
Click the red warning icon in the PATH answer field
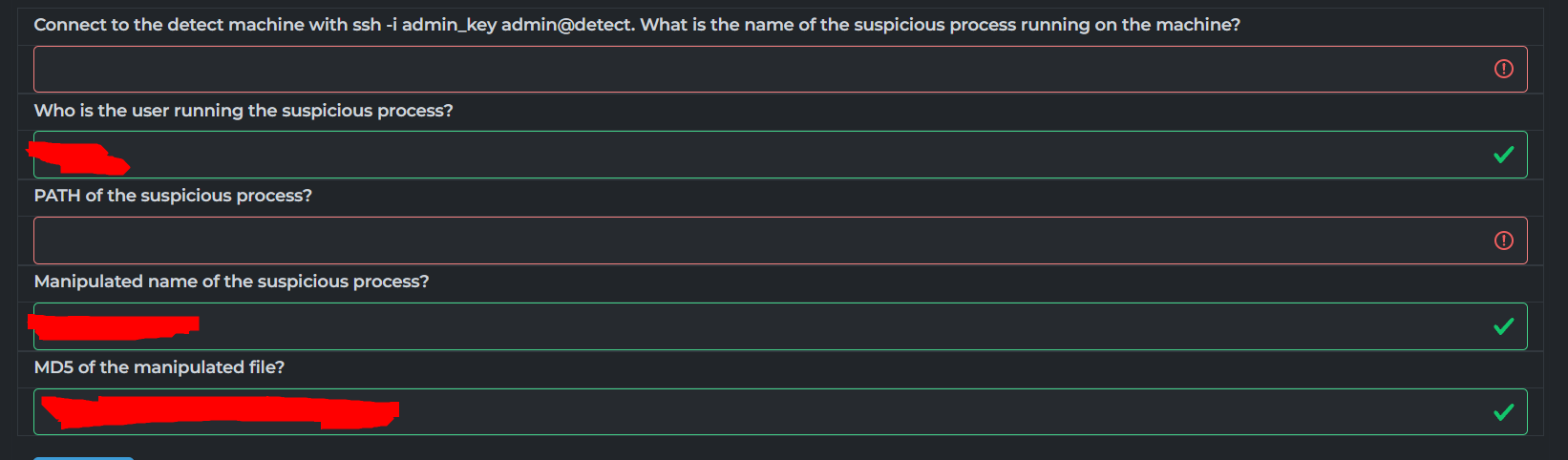click(1503, 240)
